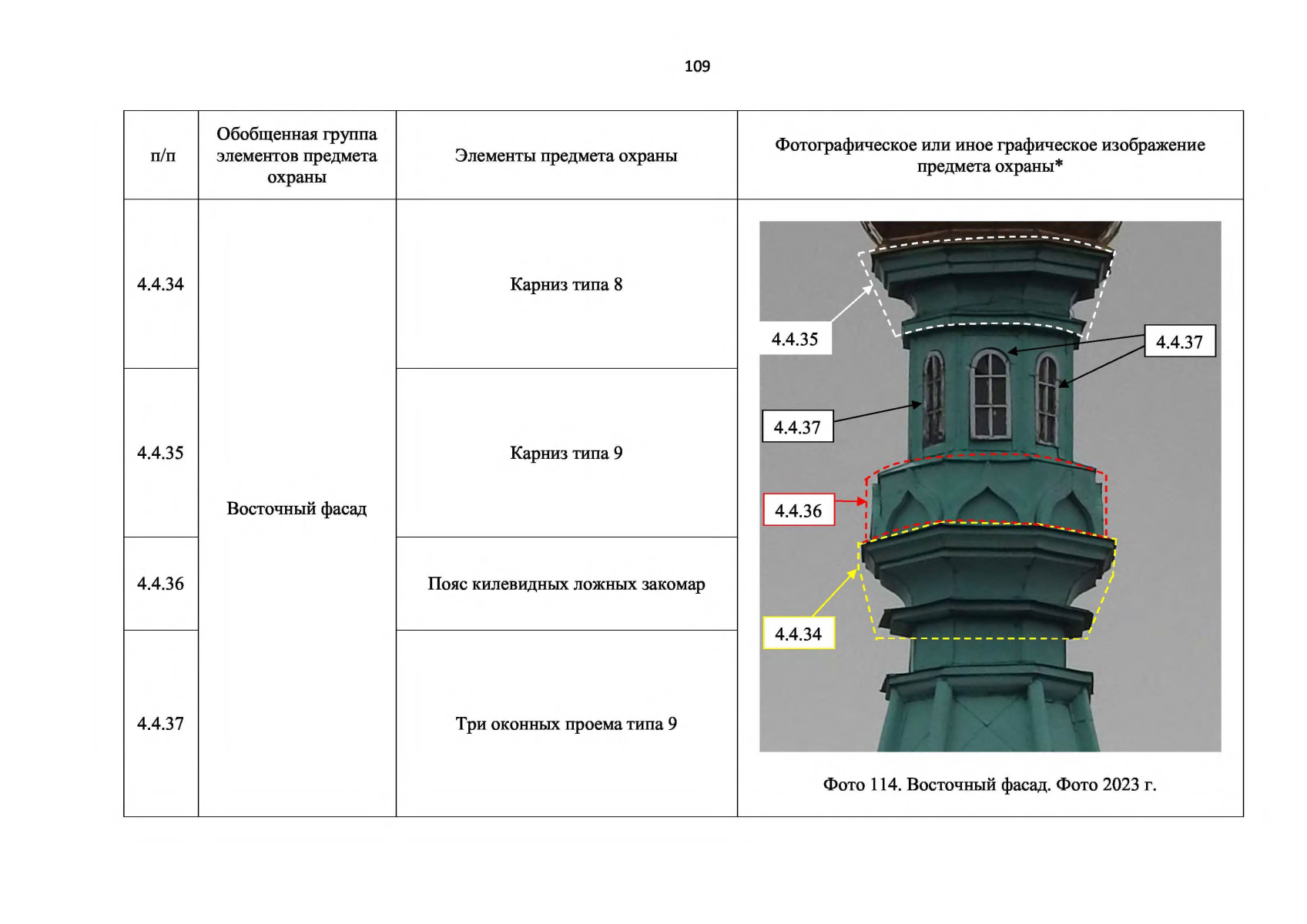Click the central arched window in photo
The width and height of the screenshot is (1307, 924).
click(990, 394)
